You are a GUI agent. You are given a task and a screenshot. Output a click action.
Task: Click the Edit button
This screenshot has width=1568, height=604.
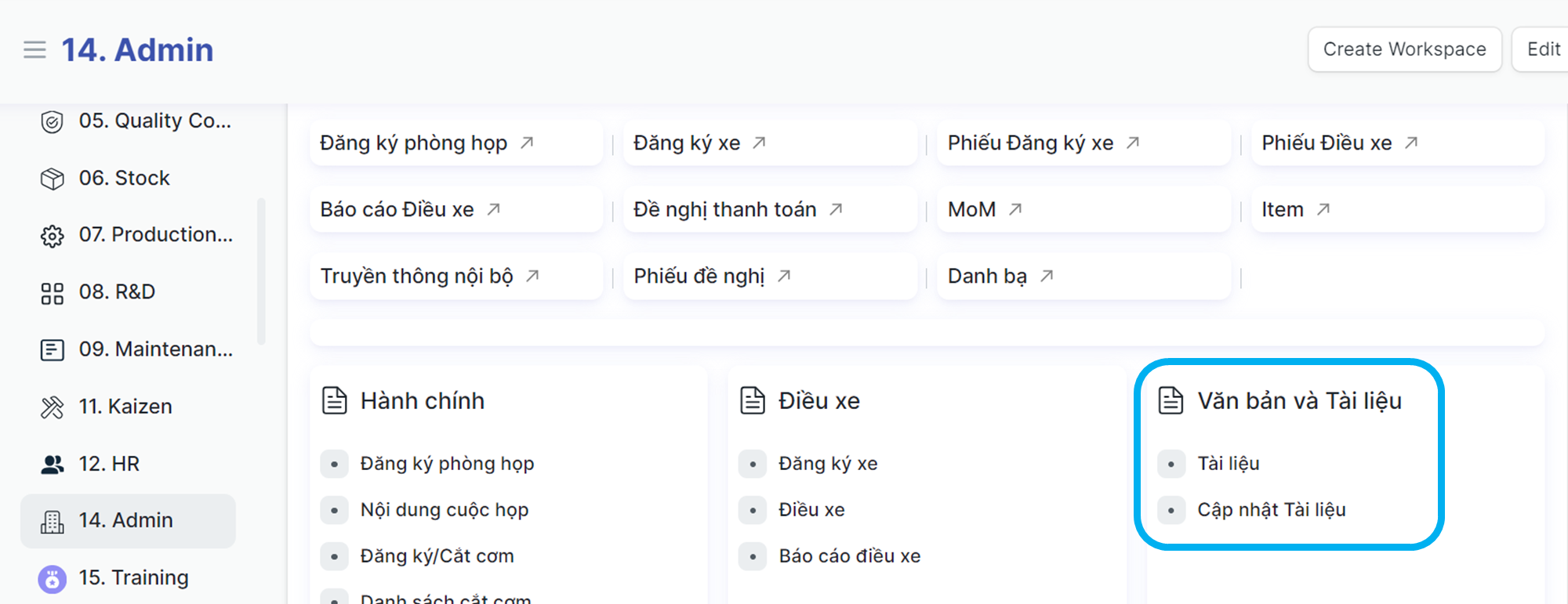(1542, 49)
